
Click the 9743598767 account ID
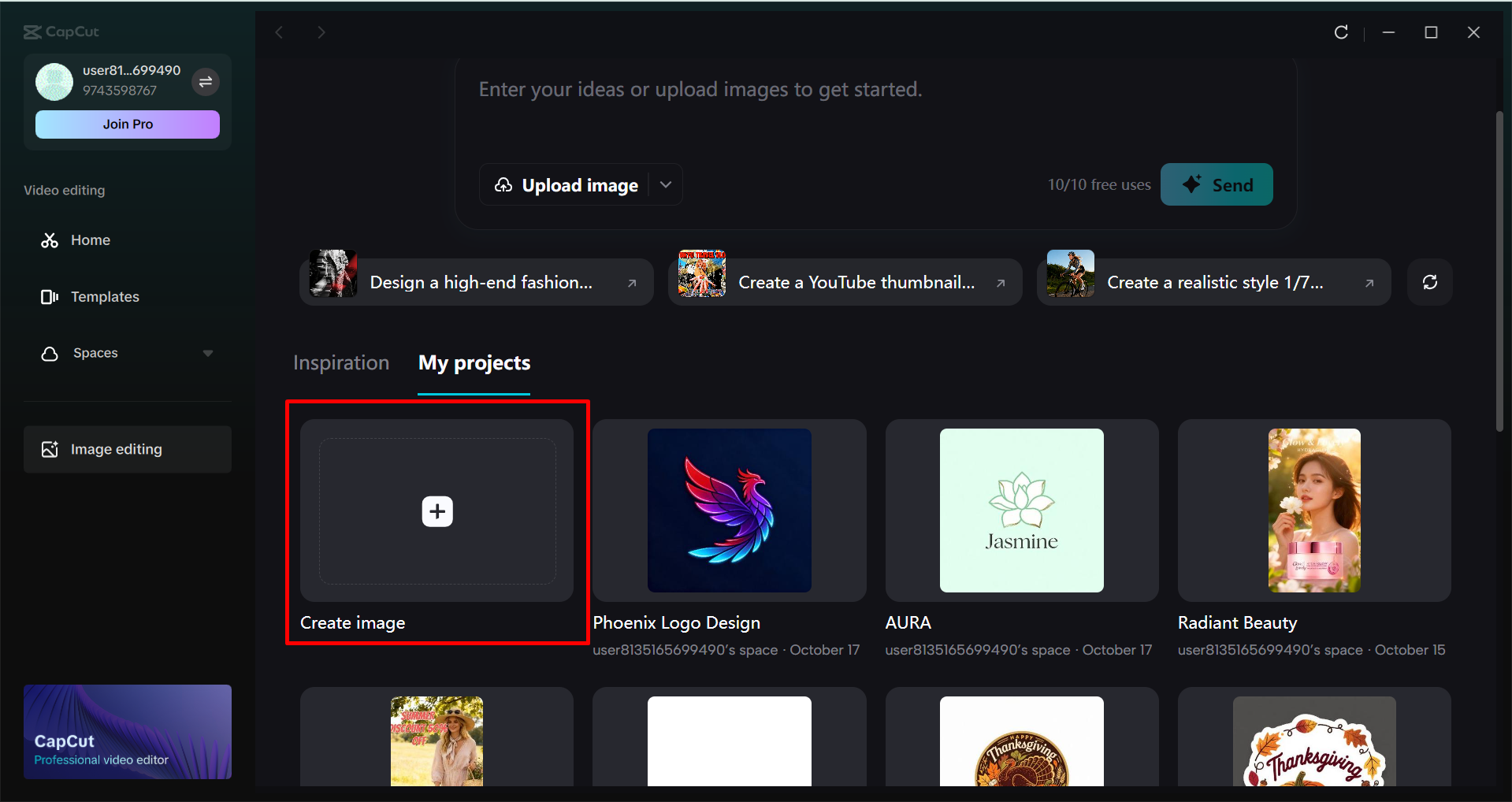[120, 91]
